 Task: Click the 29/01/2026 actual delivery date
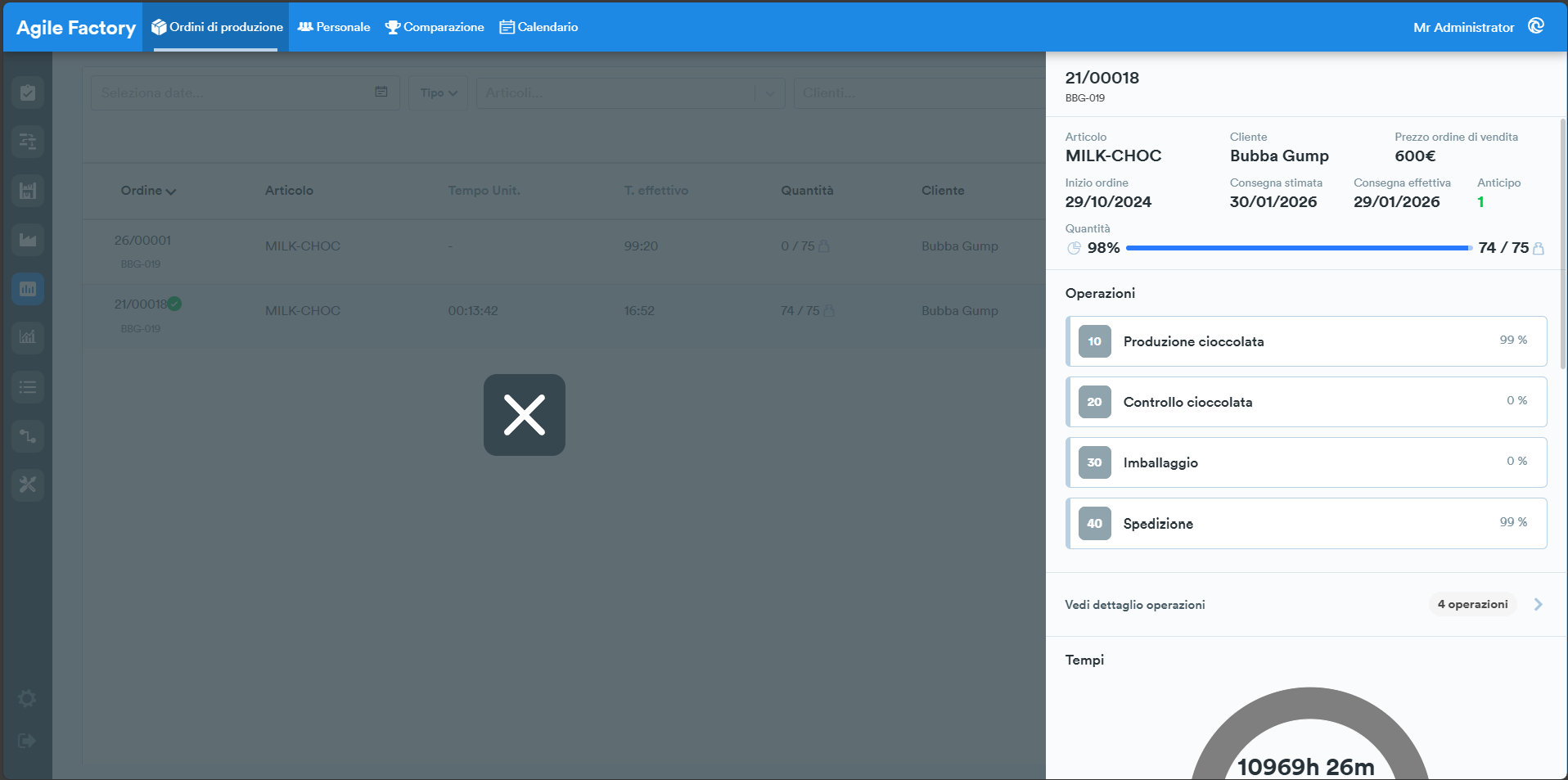[1396, 202]
